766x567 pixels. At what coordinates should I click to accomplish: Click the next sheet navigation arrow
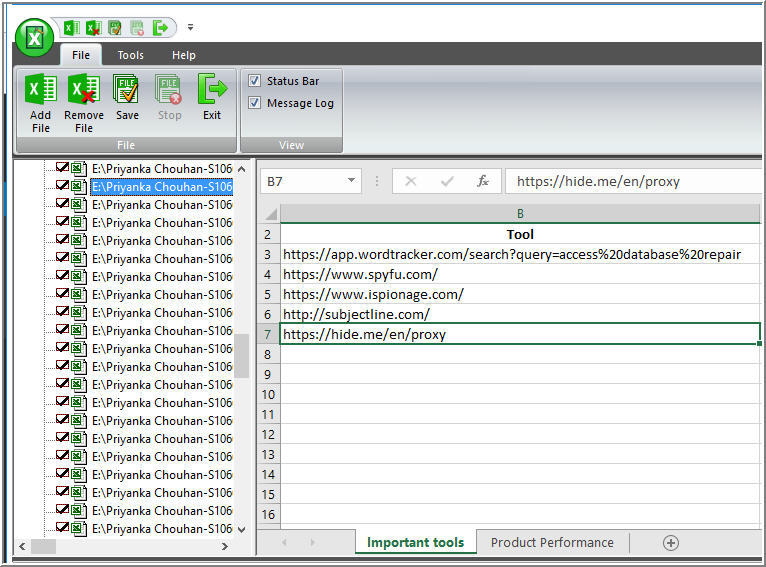(x=312, y=542)
